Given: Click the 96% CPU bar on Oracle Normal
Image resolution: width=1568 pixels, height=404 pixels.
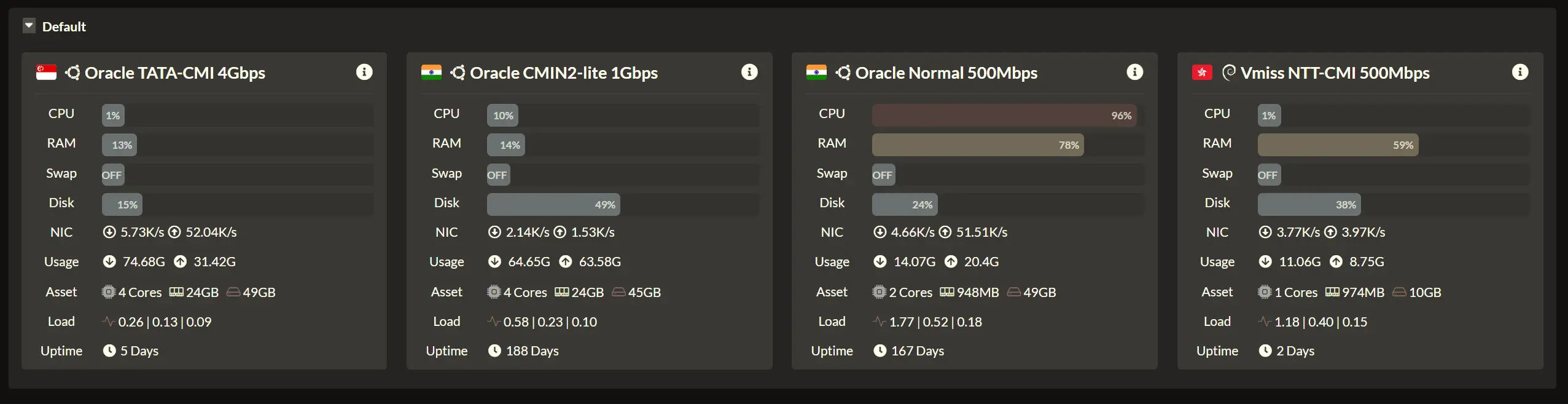Looking at the screenshot, I should 1004,115.
